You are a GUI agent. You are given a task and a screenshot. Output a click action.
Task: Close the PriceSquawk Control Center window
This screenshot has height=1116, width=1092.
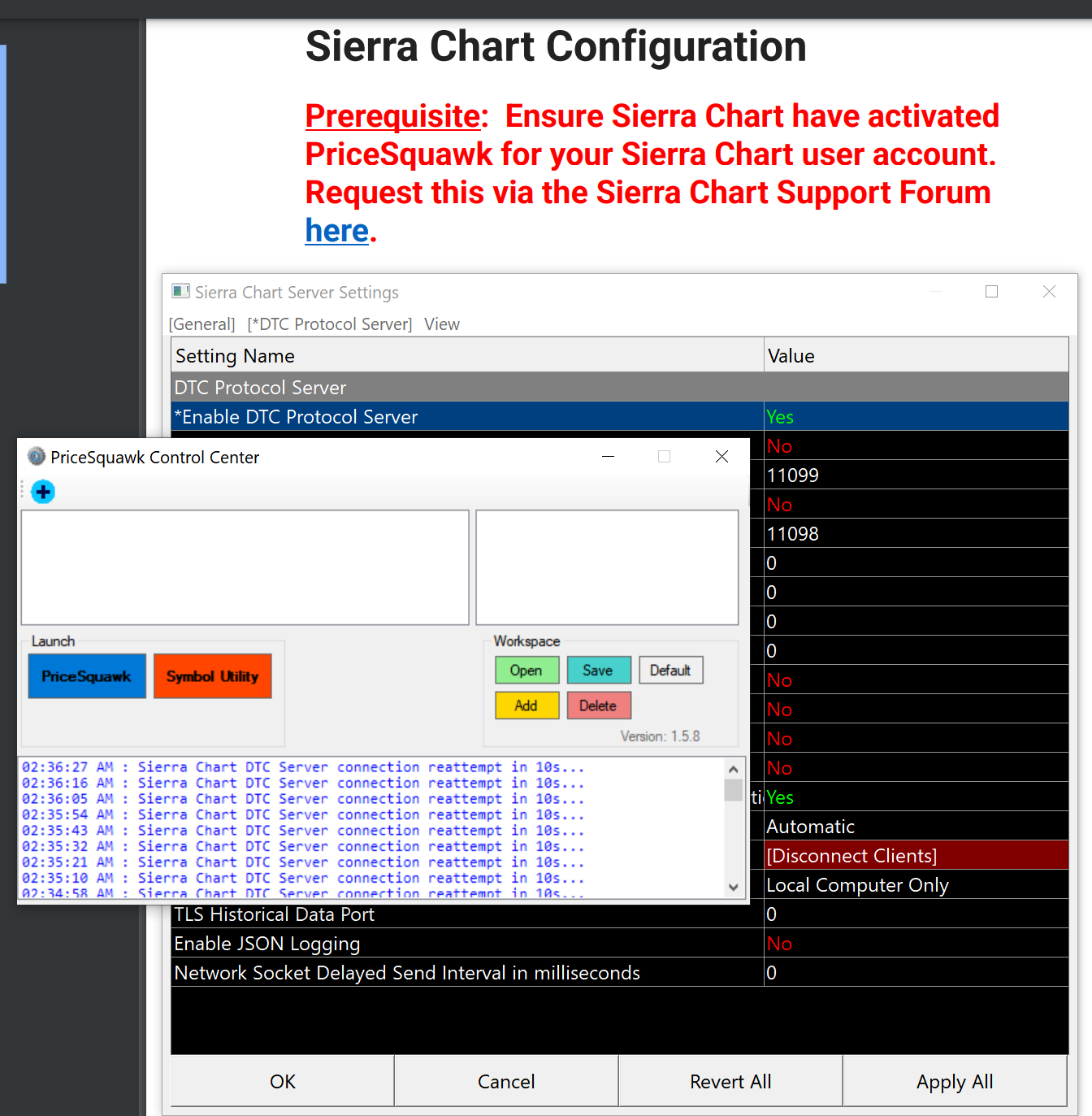click(x=721, y=457)
